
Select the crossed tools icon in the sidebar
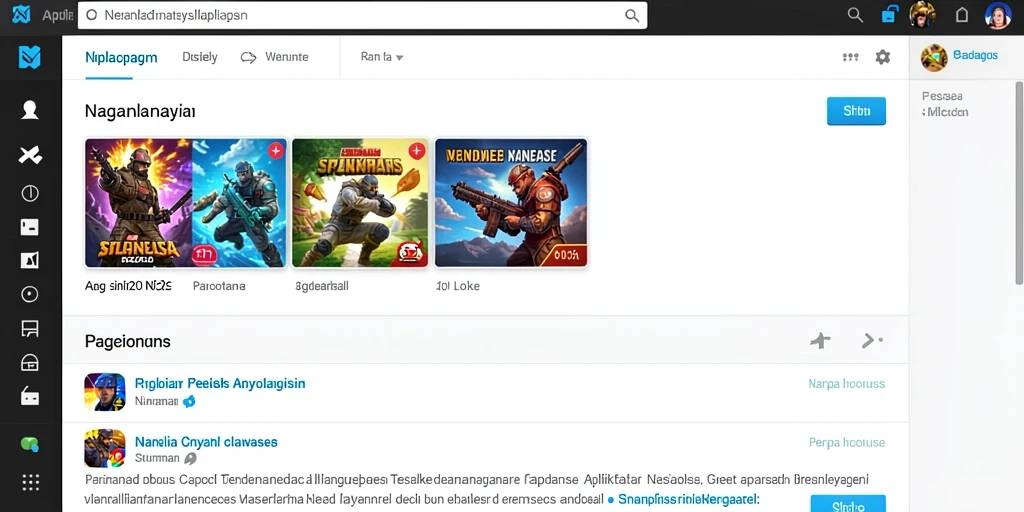(29, 155)
